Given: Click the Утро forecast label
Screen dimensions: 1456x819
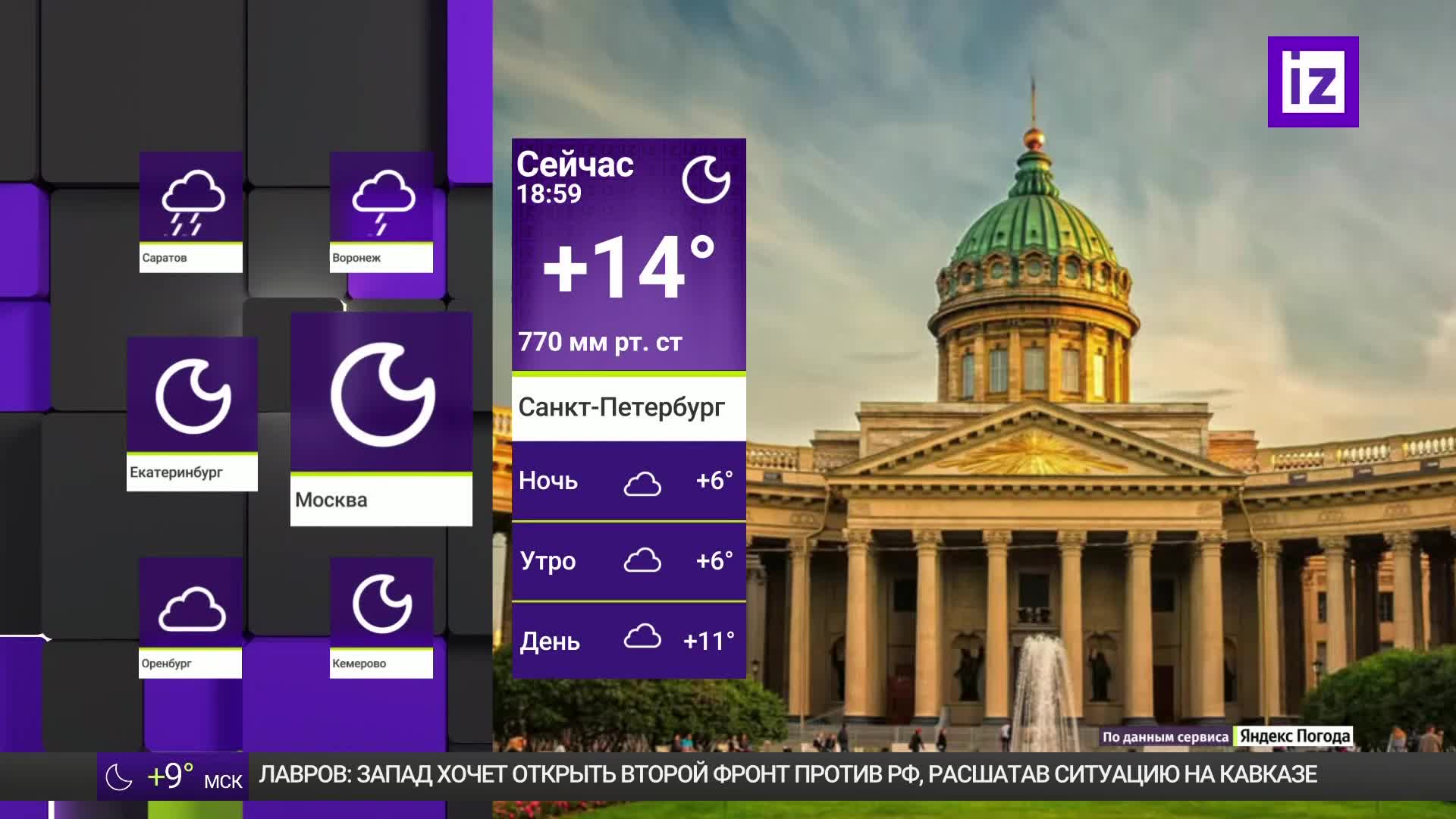Looking at the screenshot, I should [548, 561].
